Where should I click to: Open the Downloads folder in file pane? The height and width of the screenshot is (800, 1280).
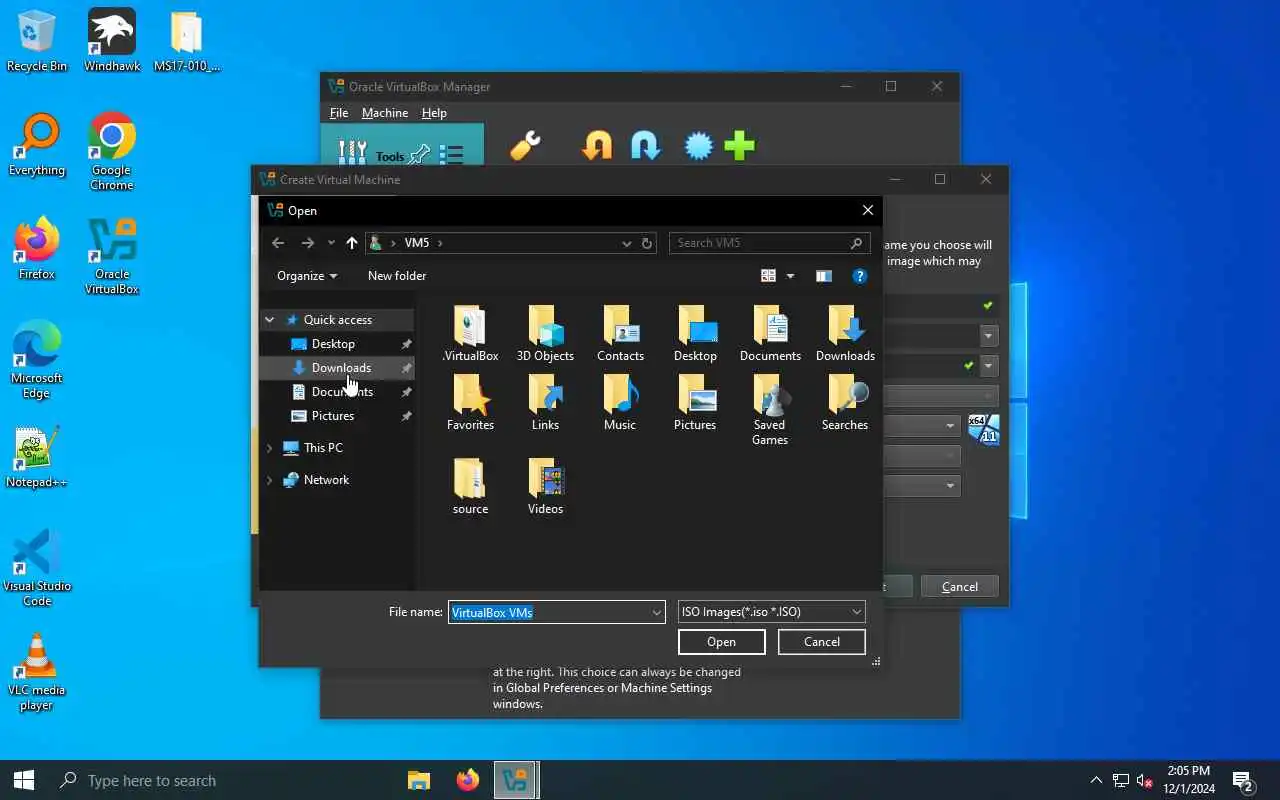(x=845, y=334)
